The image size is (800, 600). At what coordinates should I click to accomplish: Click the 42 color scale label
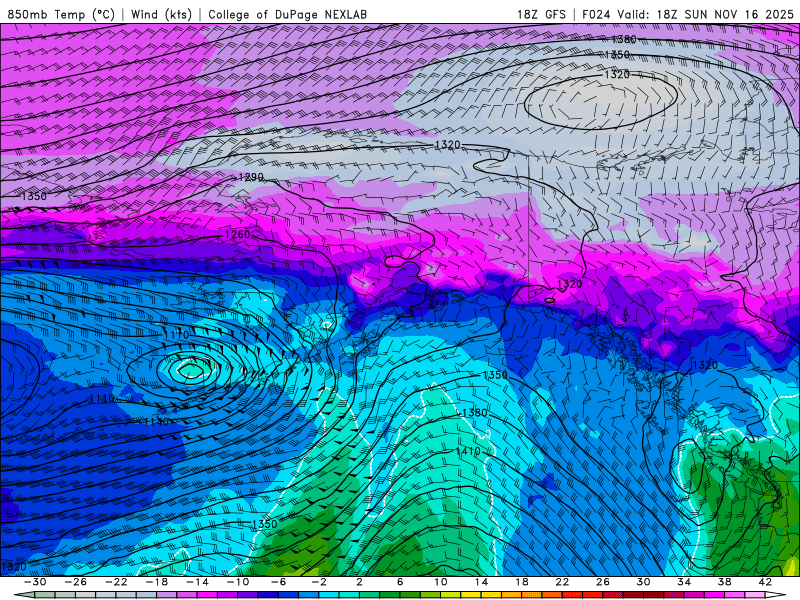pyautogui.click(x=765, y=582)
